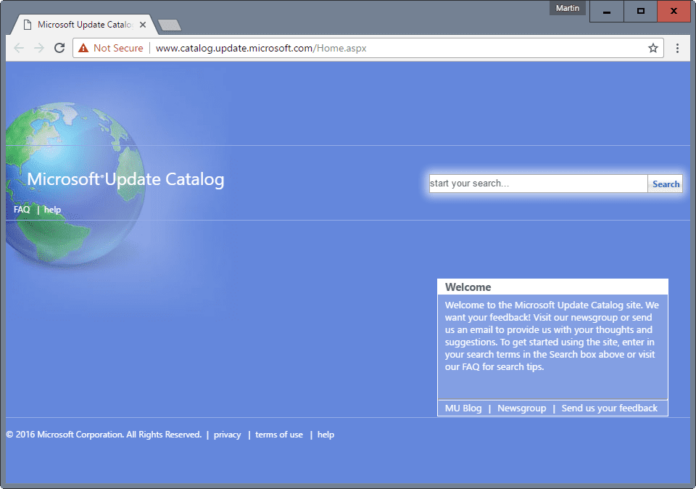The width and height of the screenshot is (696, 489).
Task: Open the terms of use link
Action: click(x=279, y=435)
